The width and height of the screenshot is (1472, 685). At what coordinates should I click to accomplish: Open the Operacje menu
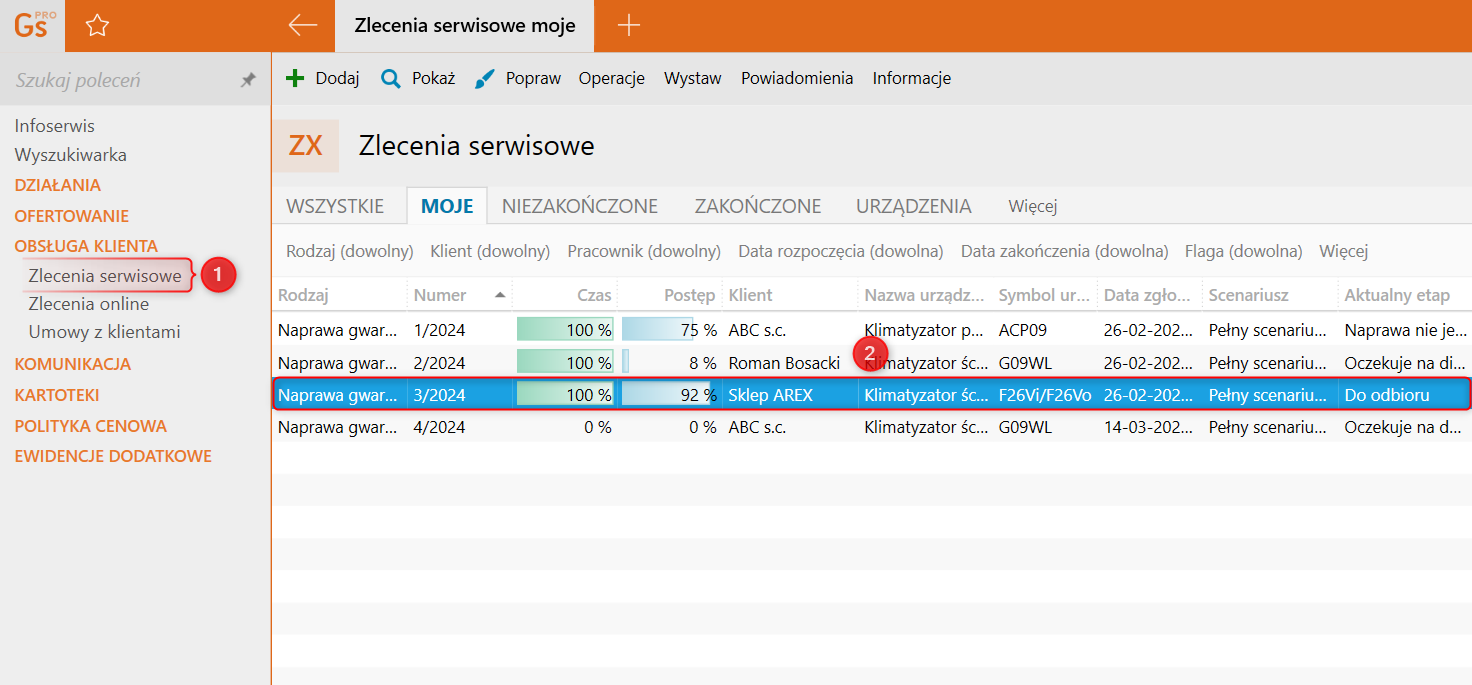[x=611, y=78]
